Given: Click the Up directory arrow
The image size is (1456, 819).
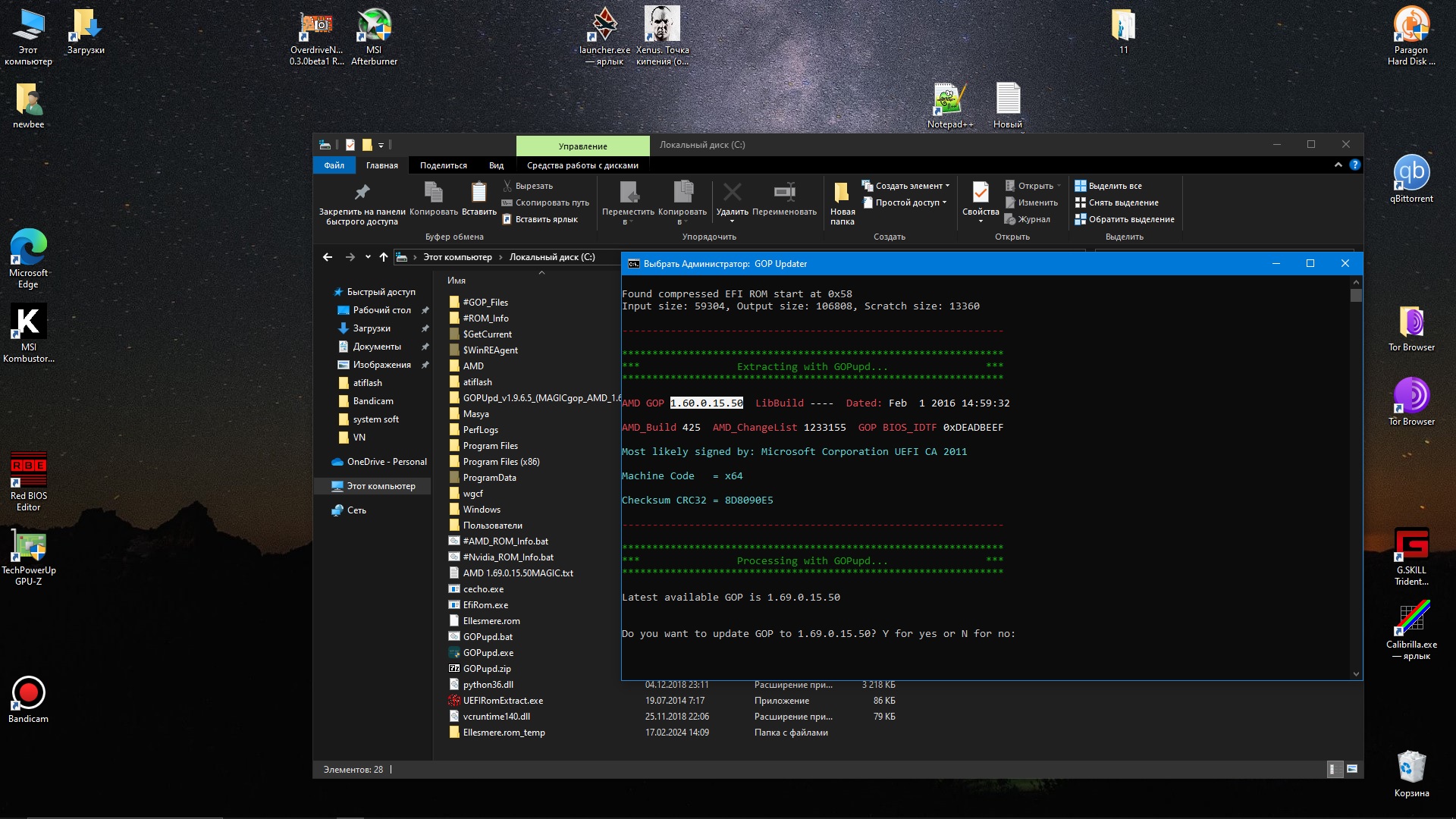Looking at the screenshot, I should click(384, 257).
